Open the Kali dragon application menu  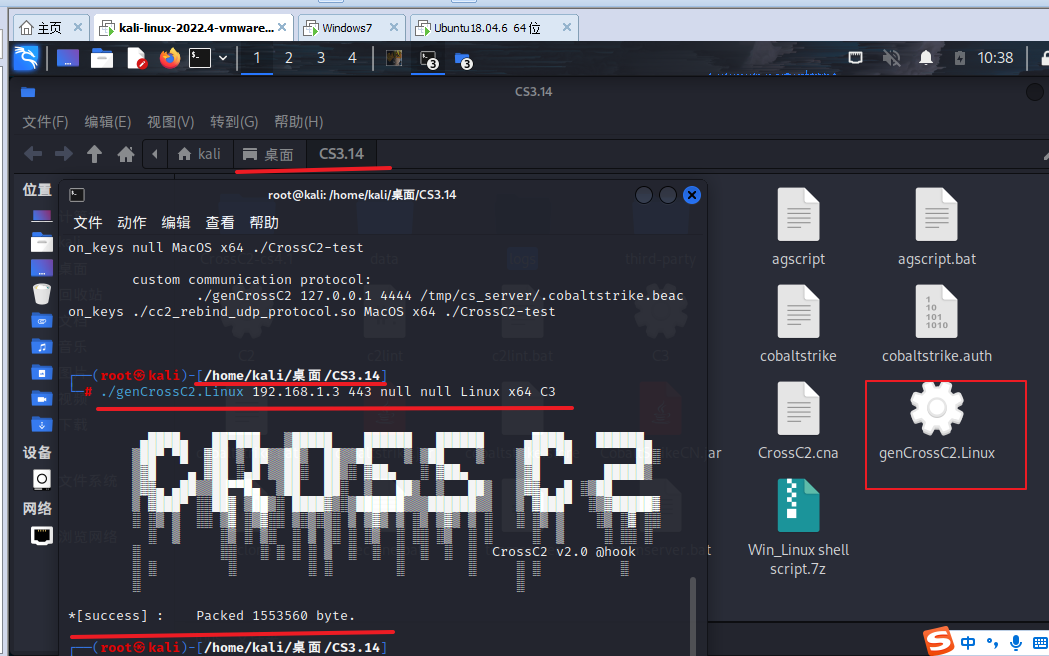pyautogui.click(x=27, y=58)
